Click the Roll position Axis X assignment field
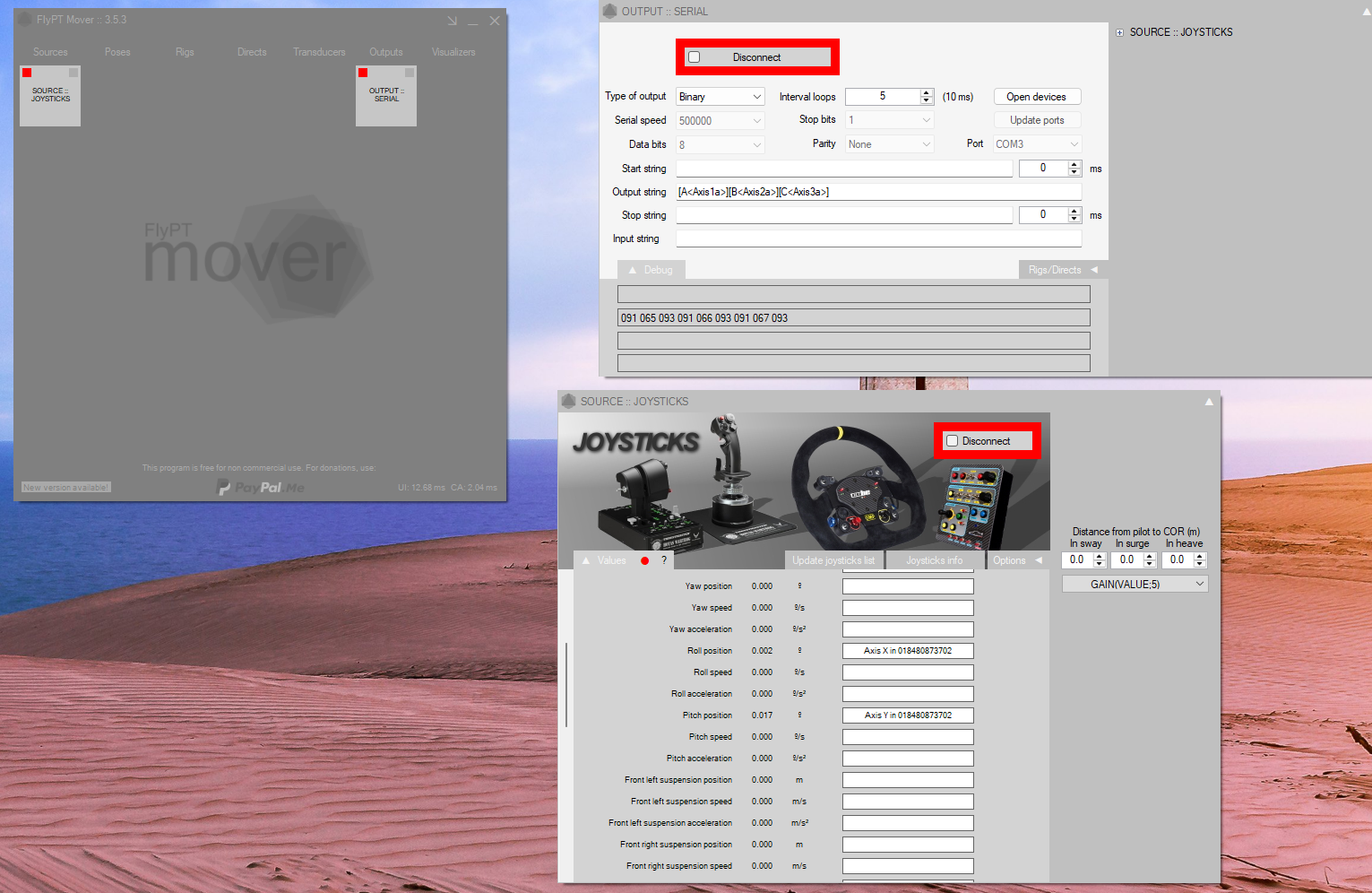Screen dimensions: 1372x893 tap(908, 651)
